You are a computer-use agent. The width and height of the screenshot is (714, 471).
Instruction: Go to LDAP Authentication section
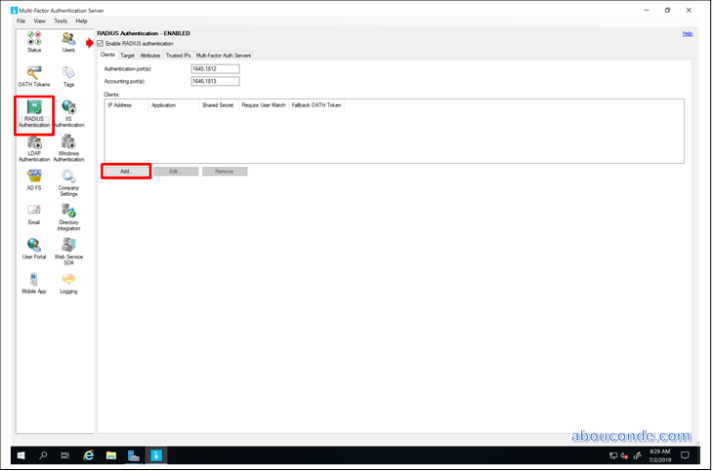click(x=34, y=147)
